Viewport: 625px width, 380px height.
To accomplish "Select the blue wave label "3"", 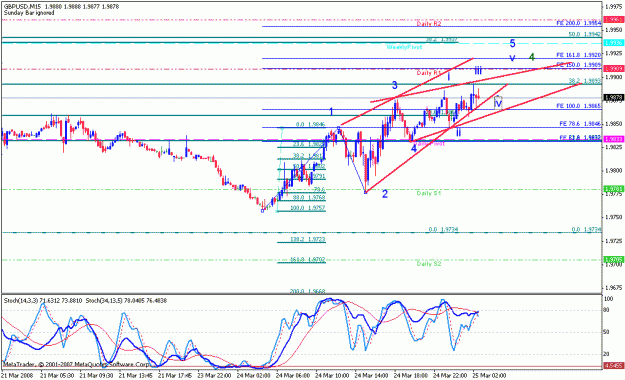I will tap(394, 85).
